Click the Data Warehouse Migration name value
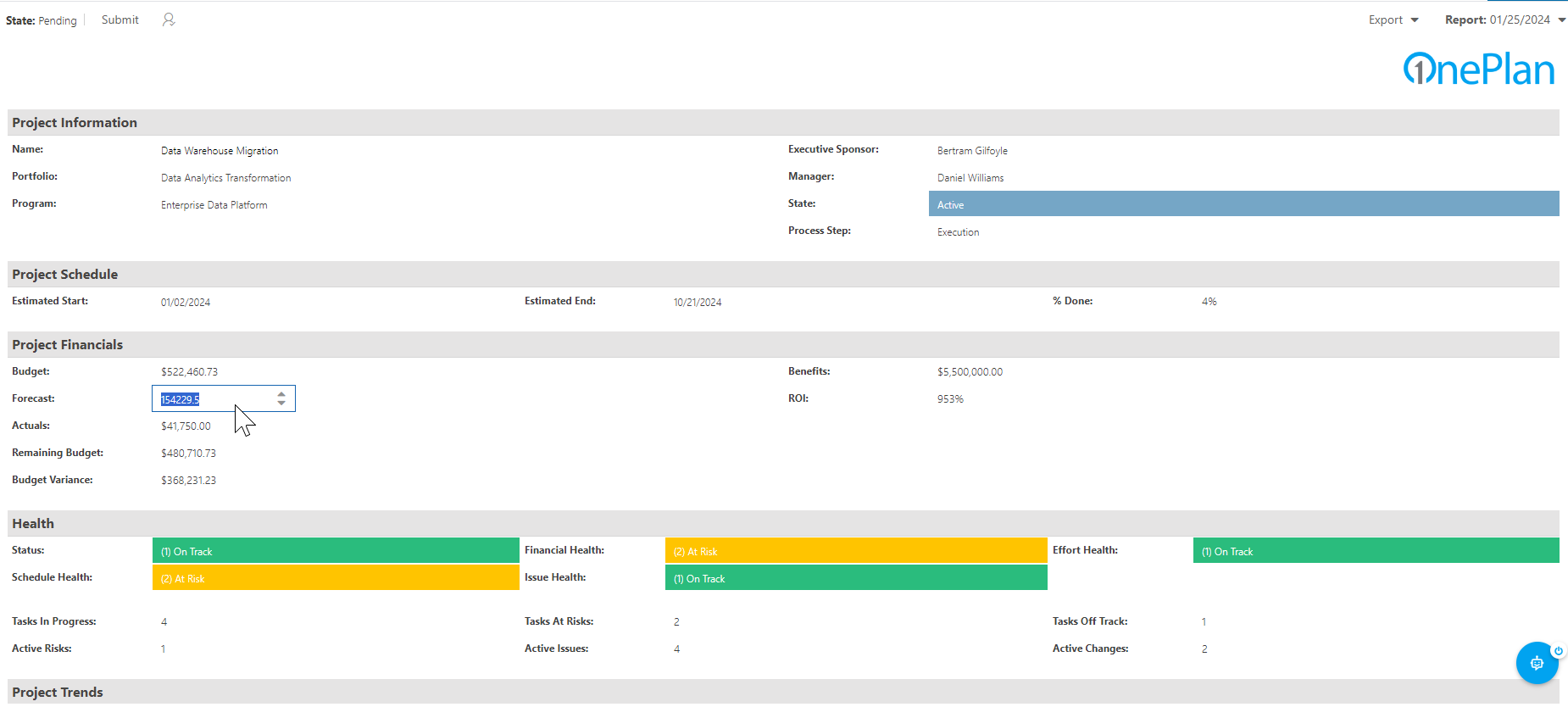 (x=220, y=151)
